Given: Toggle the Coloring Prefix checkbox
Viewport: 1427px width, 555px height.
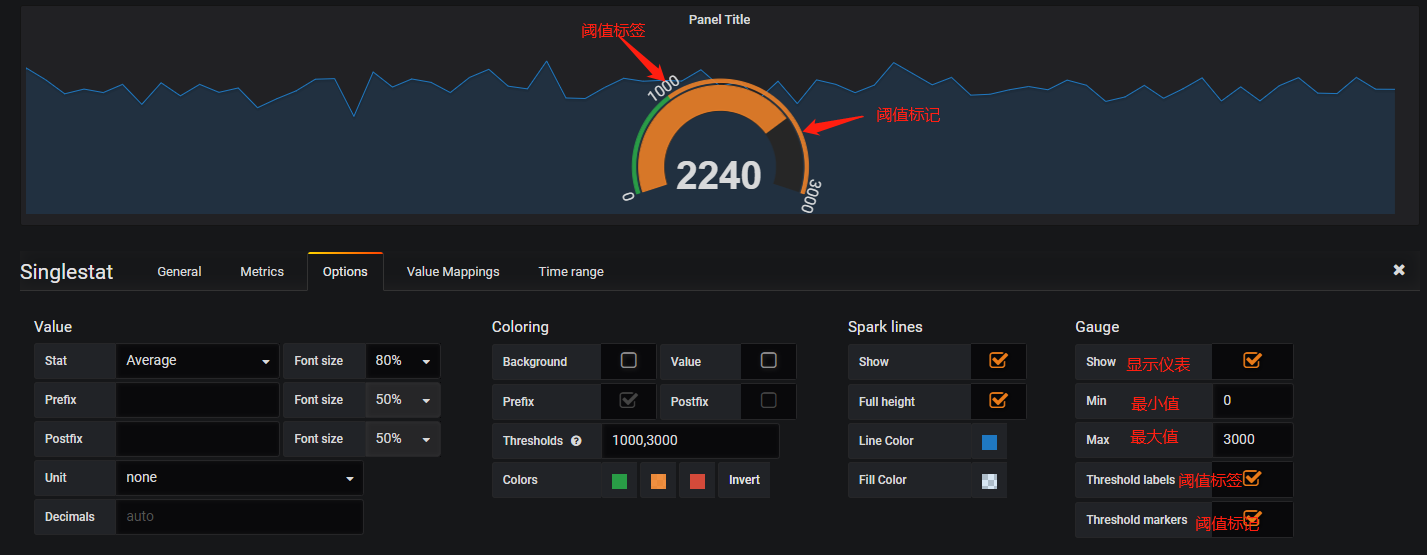Looking at the screenshot, I should pos(629,400).
